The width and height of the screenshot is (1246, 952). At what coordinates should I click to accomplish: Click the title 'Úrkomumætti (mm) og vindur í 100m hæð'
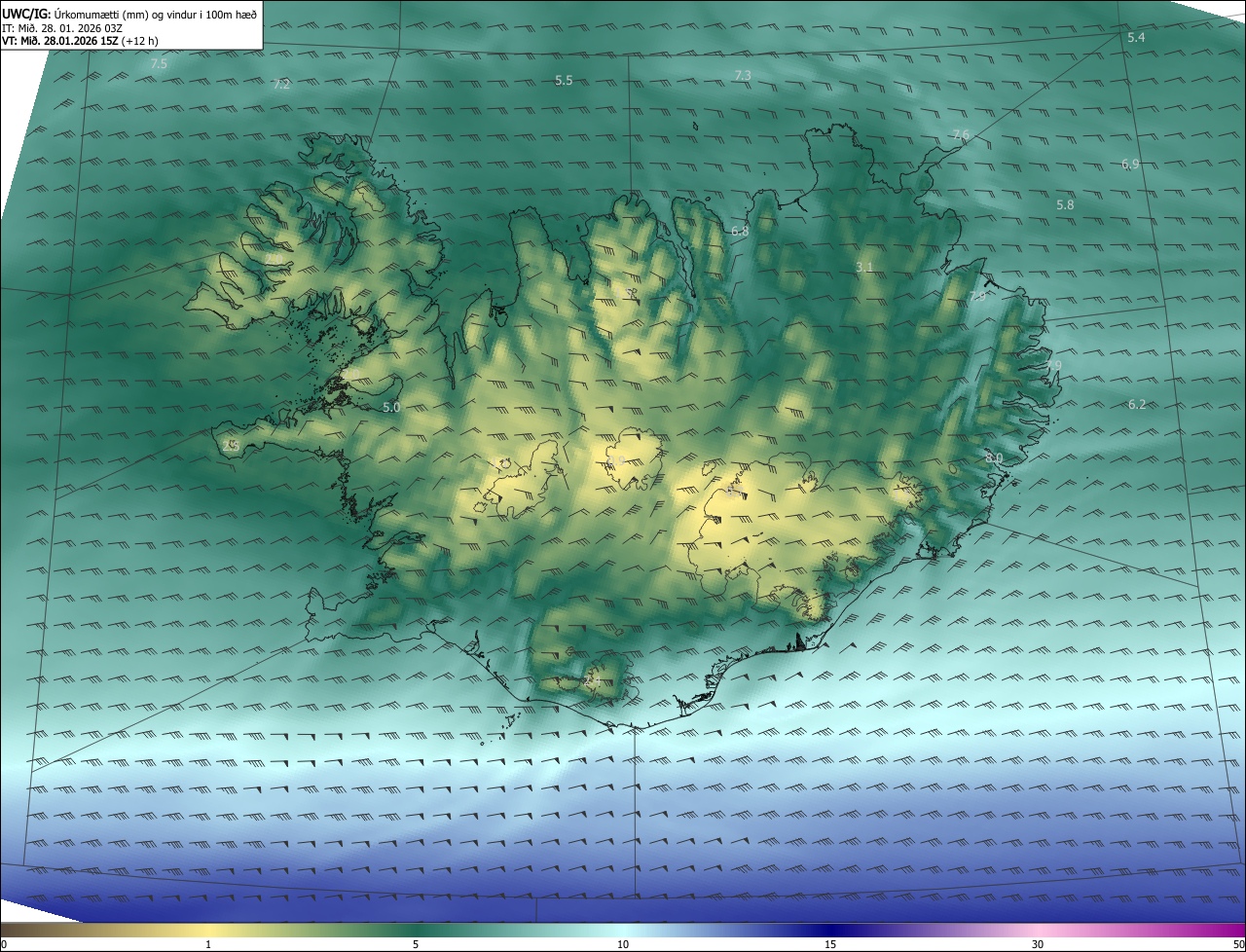click(157, 13)
